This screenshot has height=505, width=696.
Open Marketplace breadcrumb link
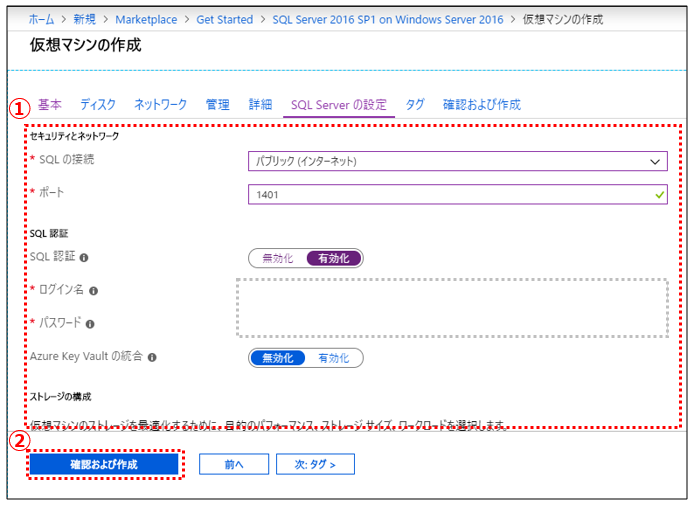[x=146, y=20]
